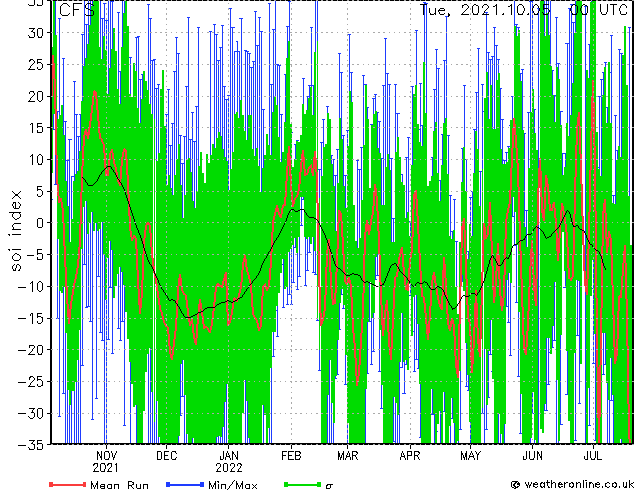The height and width of the screenshot is (490, 634).
Task: Click the DEC month label
Action: coord(167,456)
